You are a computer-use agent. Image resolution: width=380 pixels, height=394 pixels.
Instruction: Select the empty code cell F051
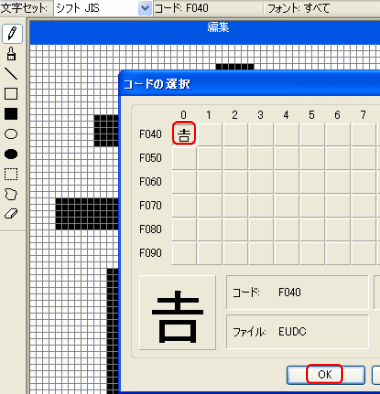tap(210, 158)
